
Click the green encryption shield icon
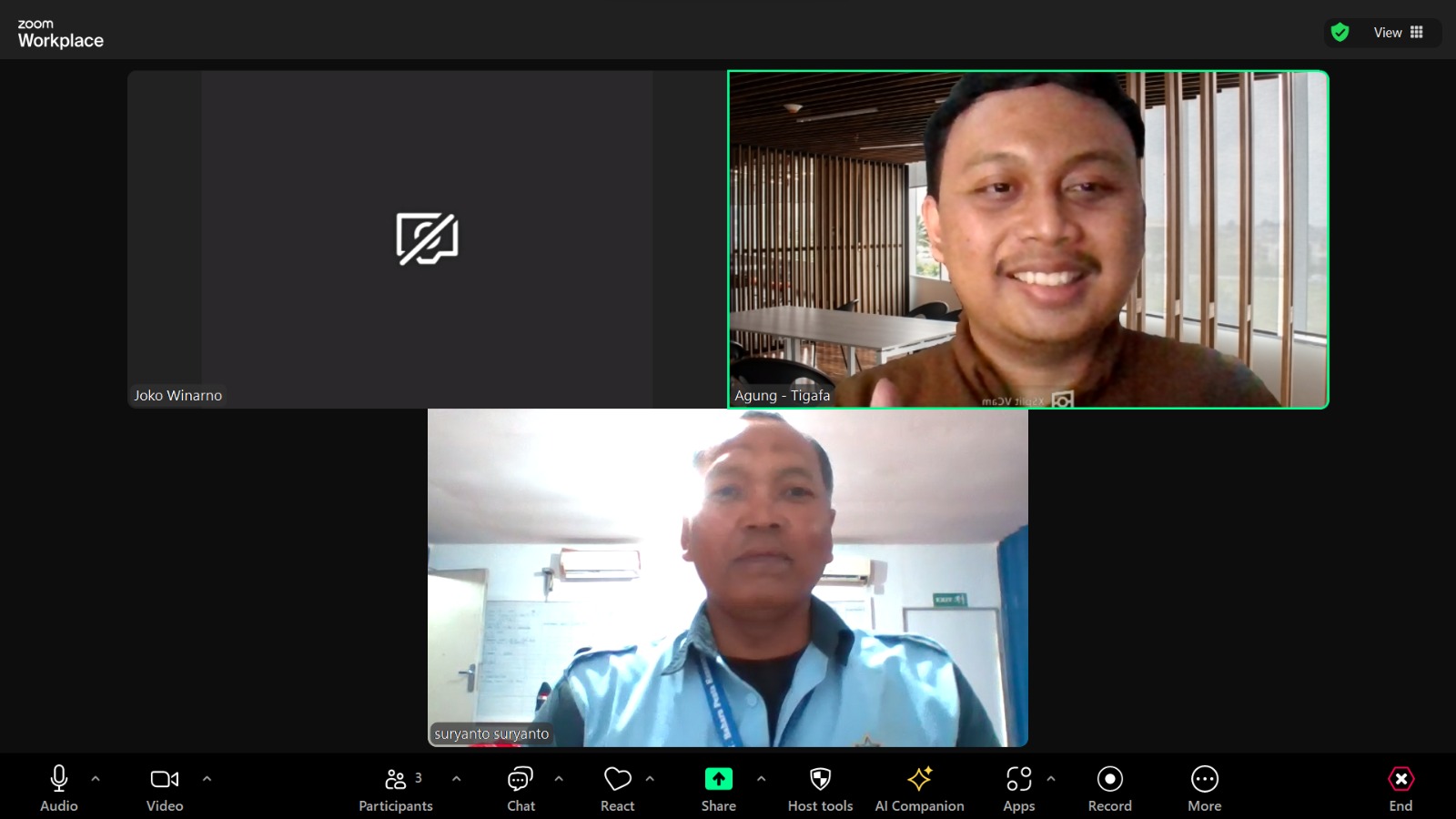click(x=1340, y=33)
